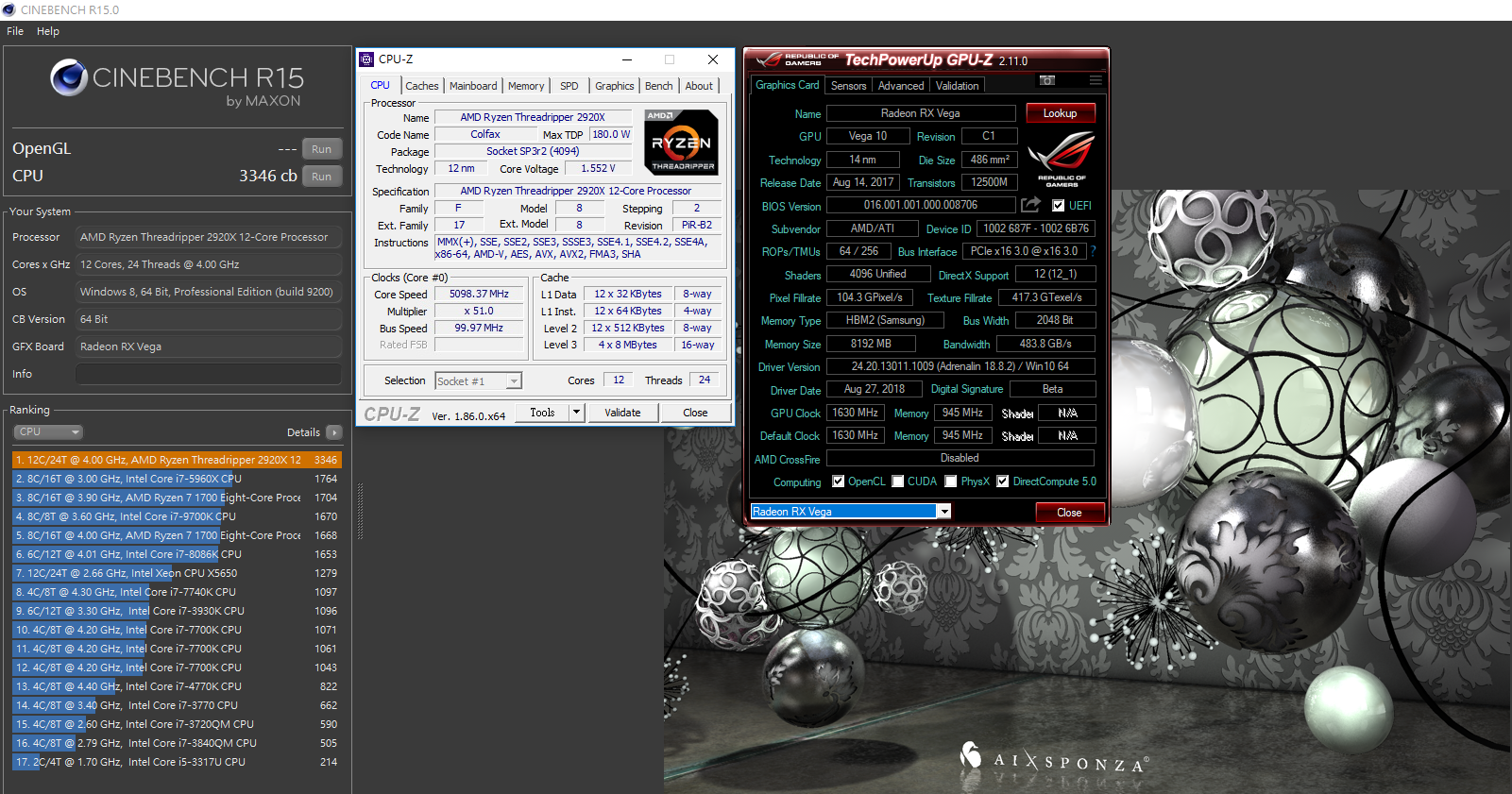Click BIOS share/export icon in GPU-Z
Viewport: 1512px width, 794px height.
point(1031,205)
